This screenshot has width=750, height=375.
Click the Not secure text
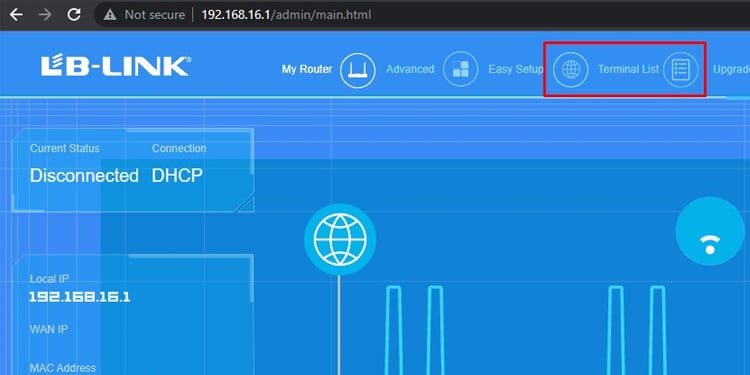(x=154, y=15)
